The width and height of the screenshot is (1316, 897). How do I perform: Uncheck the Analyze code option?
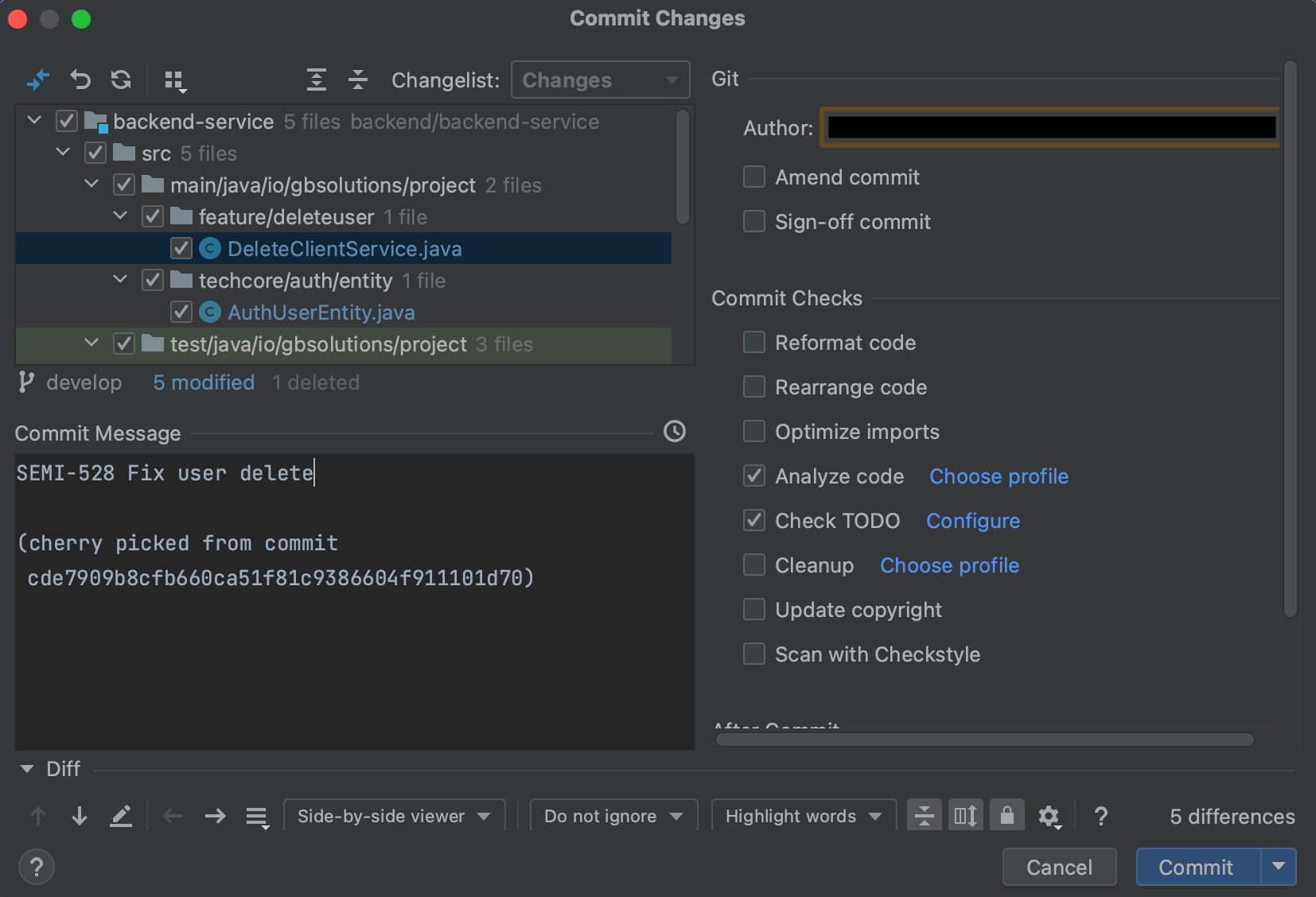click(x=753, y=476)
